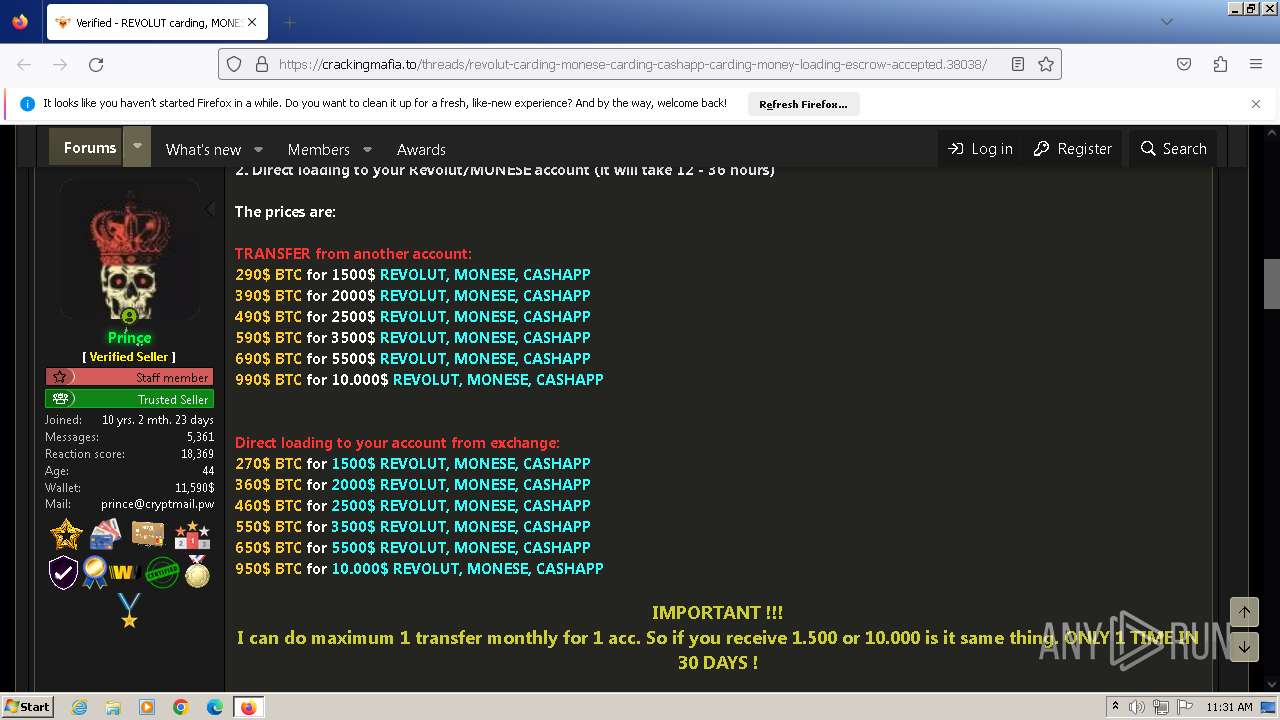Reload the current page
The width and height of the screenshot is (1280, 720).
[x=96, y=64]
